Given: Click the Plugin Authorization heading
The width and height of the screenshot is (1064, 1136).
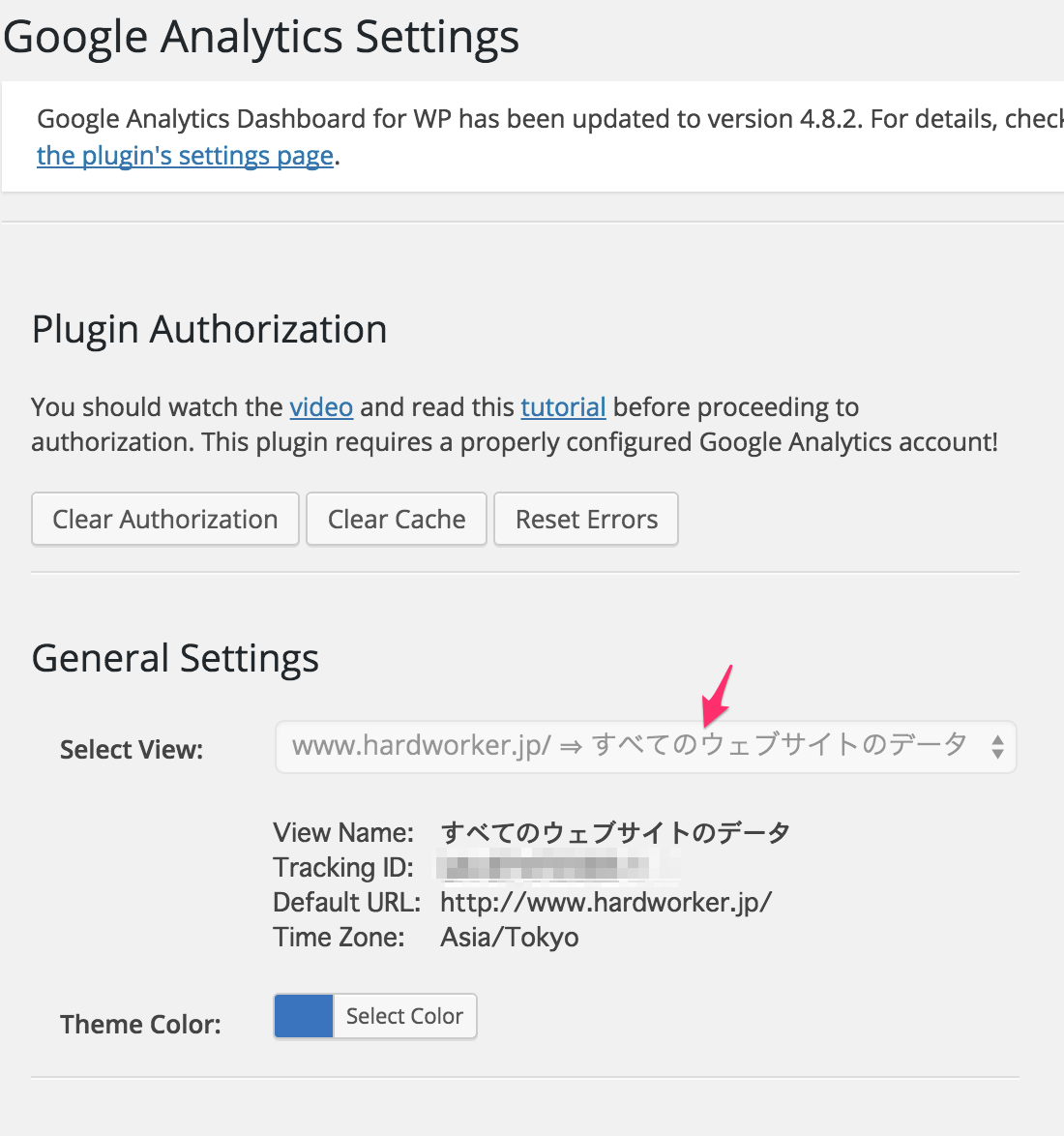Looking at the screenshot, I should click(209, 330).
